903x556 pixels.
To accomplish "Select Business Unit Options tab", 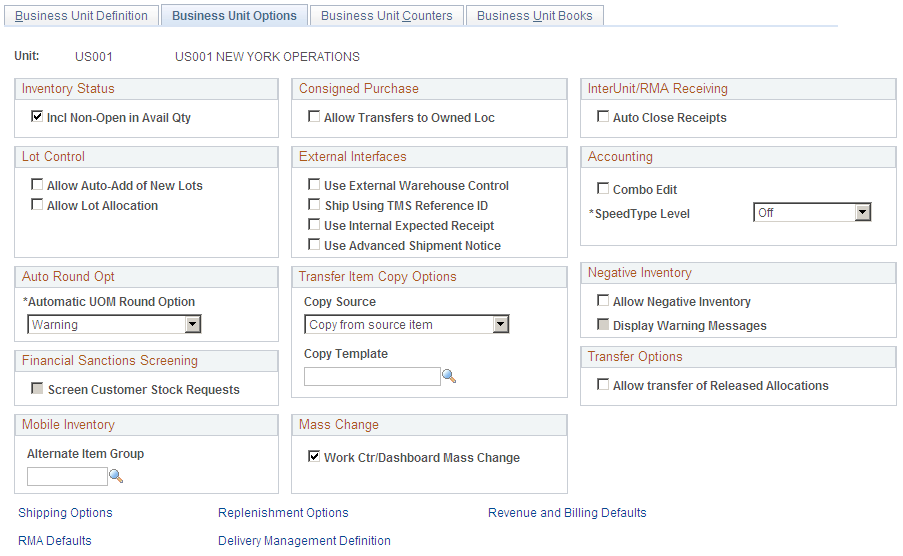I will (234, 16).
